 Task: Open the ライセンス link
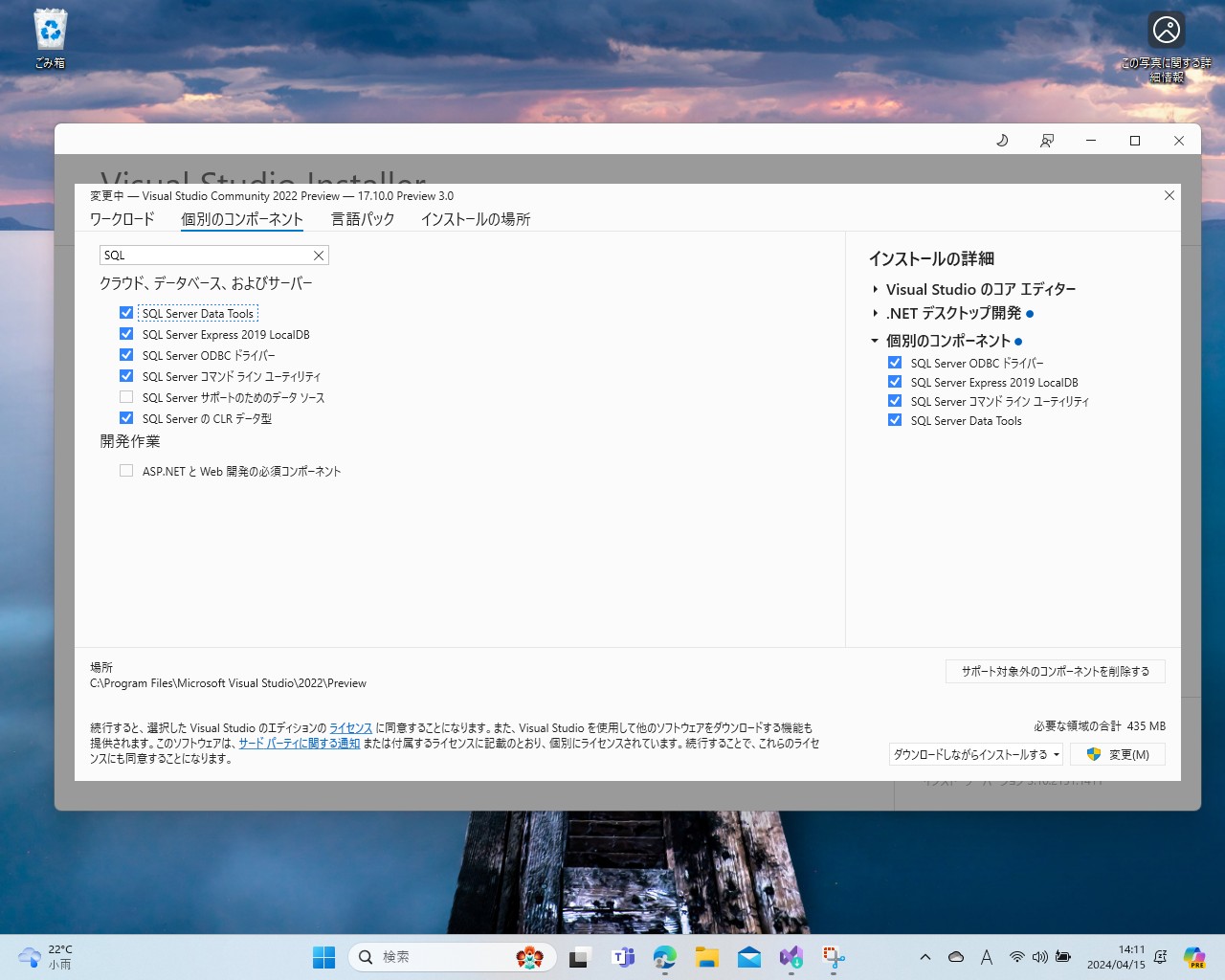[350, 727]
